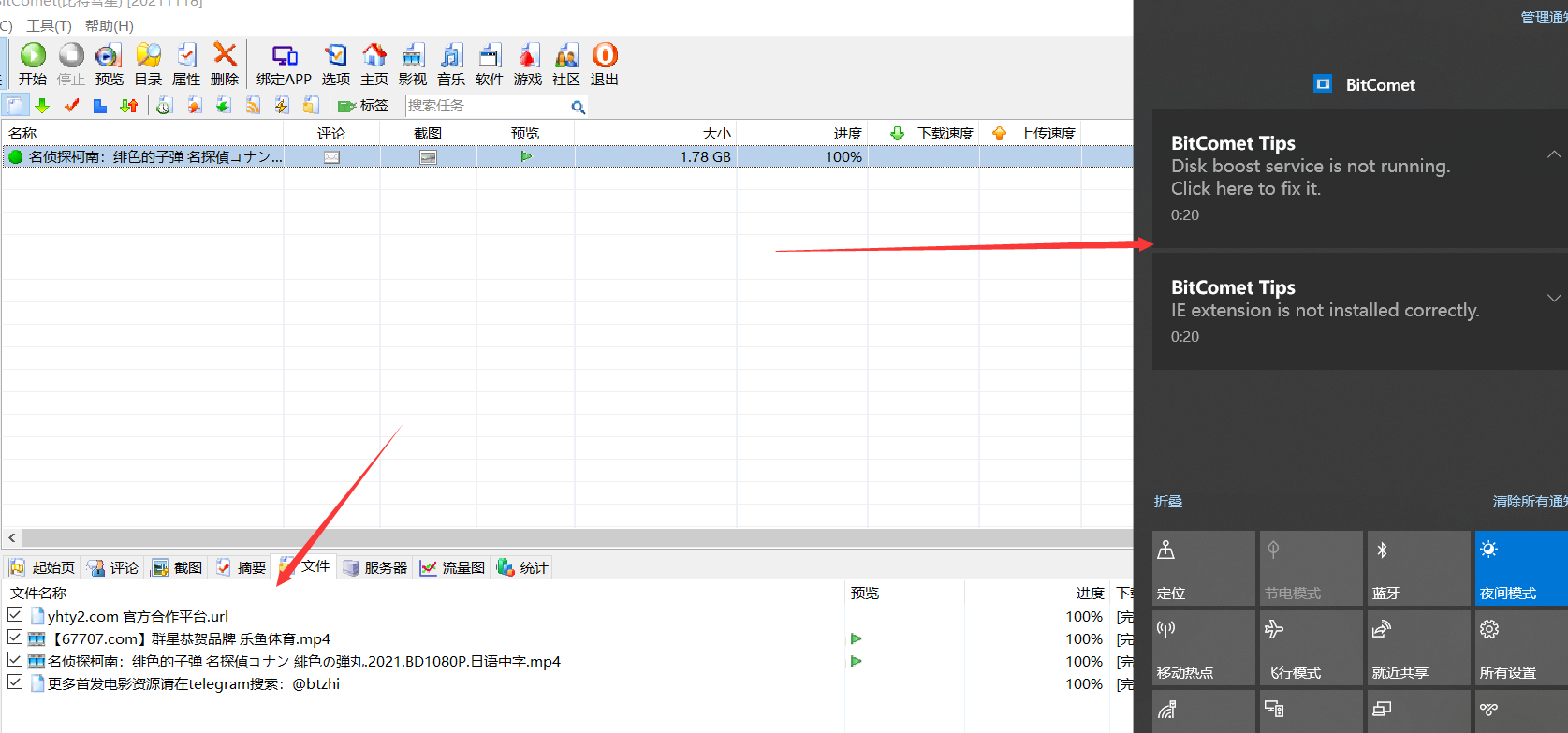The width and height of the screenshot is (1568, 733).
Task: Turn off 夜间模式 (Night light) tile
Action: point(1521,568)
